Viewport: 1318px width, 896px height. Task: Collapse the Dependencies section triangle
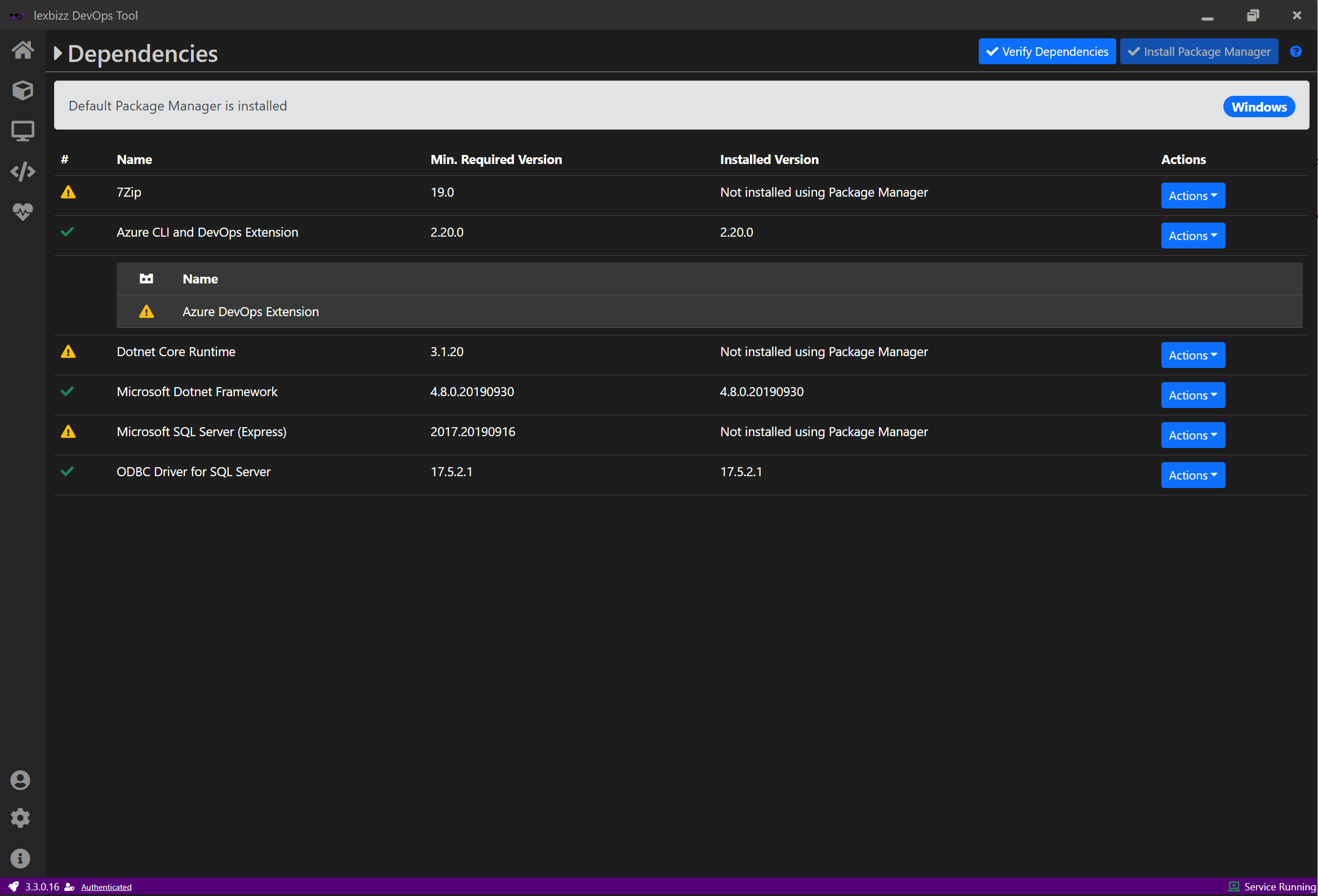coord(58,54)
